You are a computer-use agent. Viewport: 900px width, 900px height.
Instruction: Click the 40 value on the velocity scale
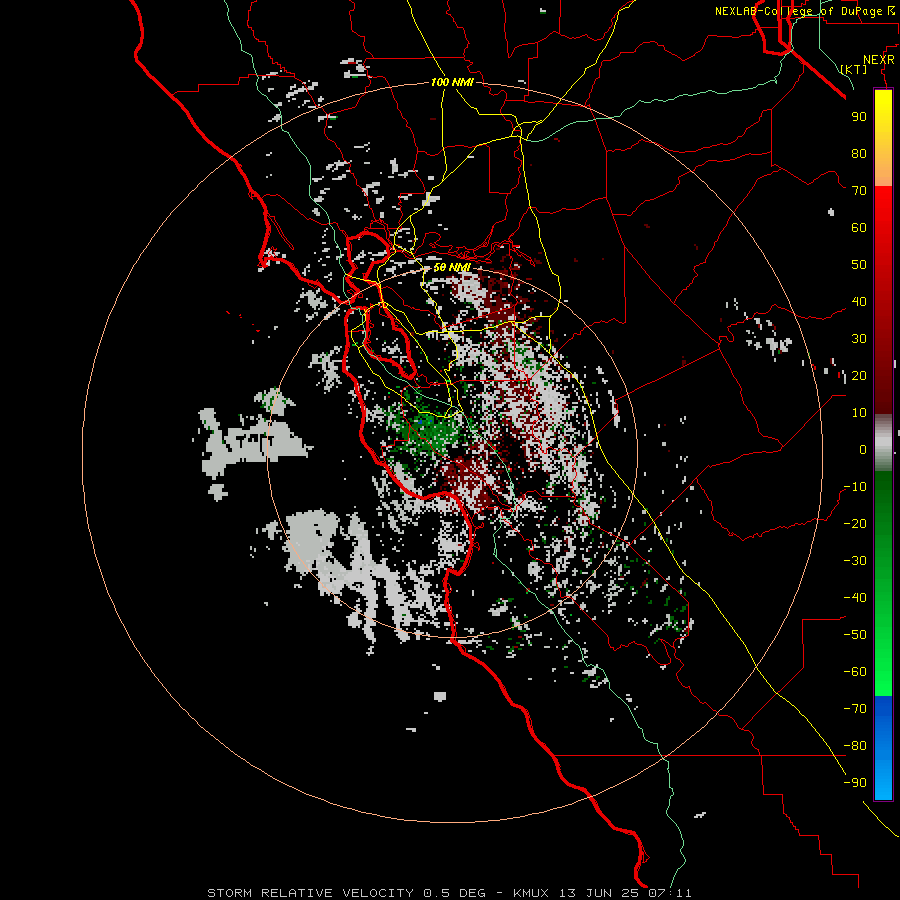click(859, 302)
